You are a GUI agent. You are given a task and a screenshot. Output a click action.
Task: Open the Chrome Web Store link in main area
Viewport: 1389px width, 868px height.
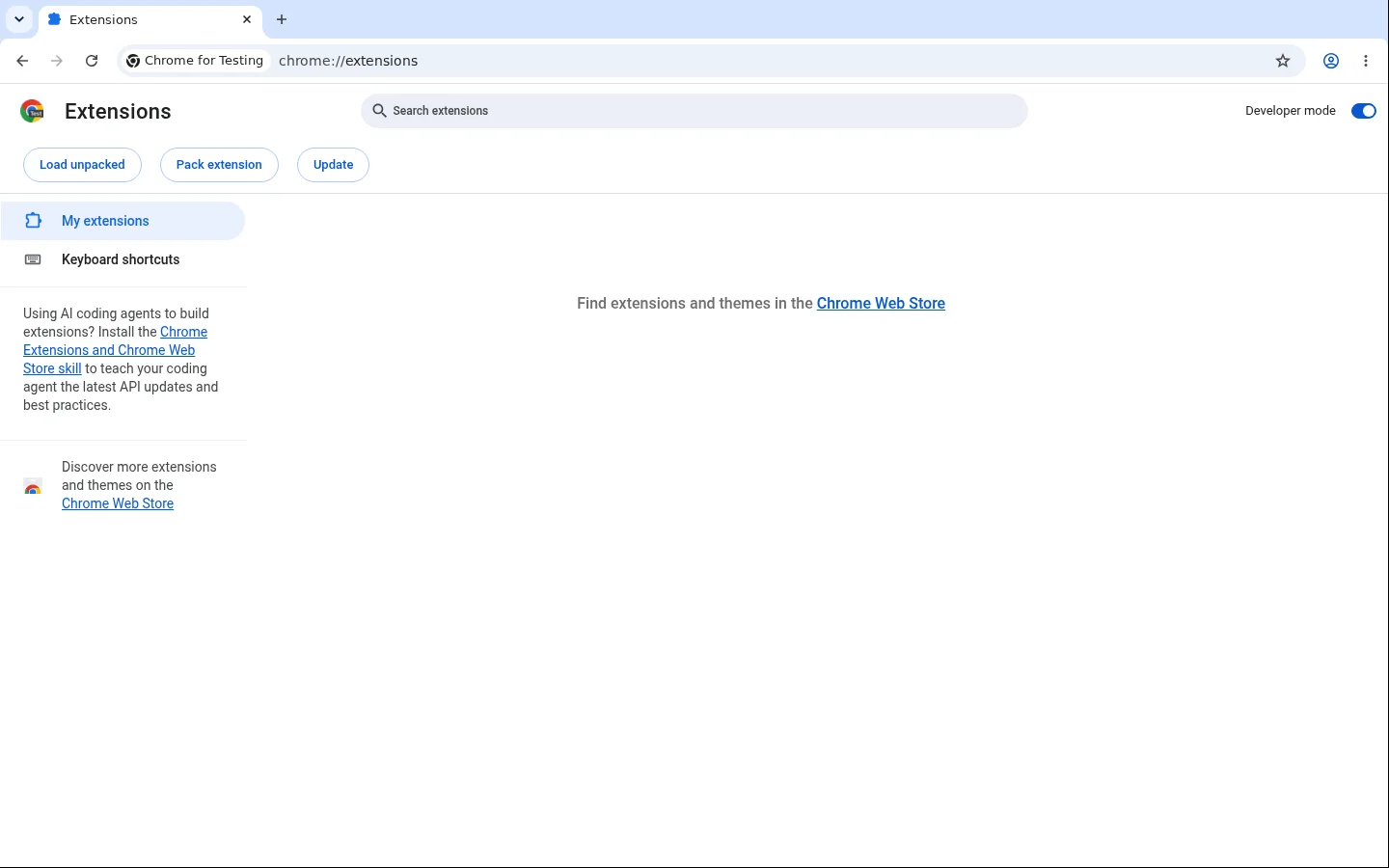(x=881, y=303)
